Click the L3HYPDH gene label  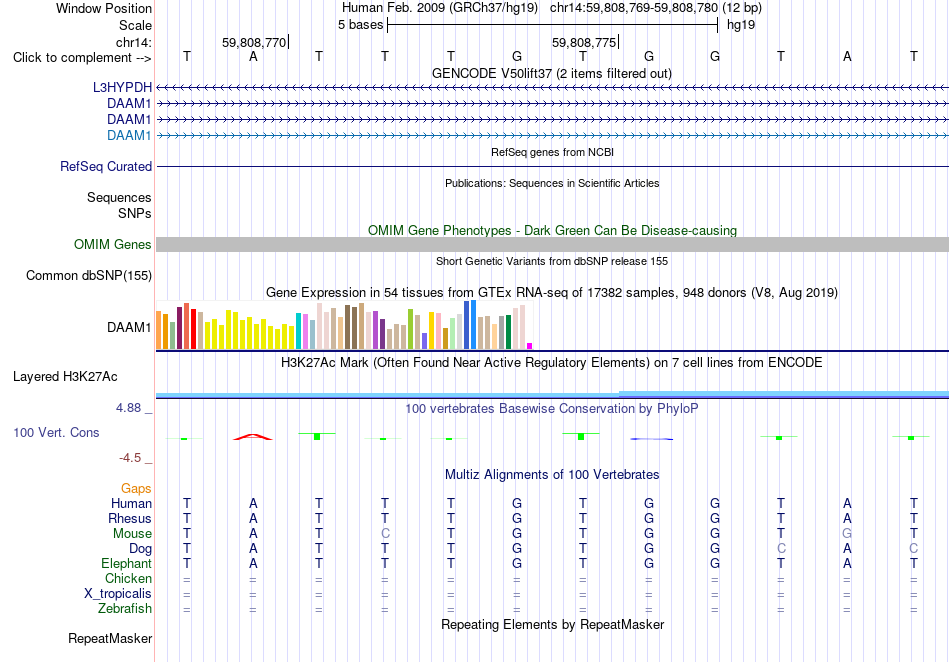coord(122,87)
